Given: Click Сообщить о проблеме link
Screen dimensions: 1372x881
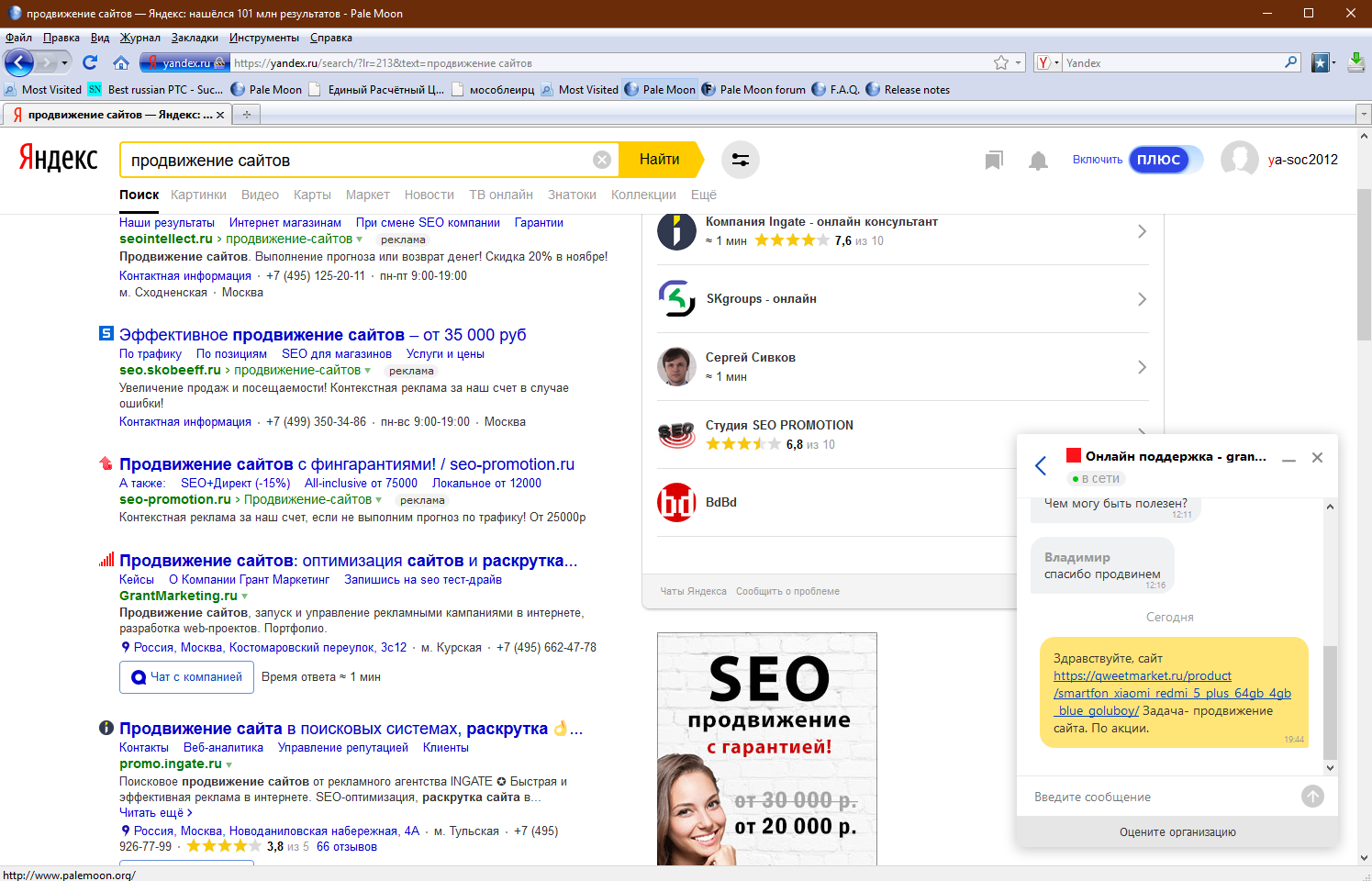Looking at the screenshot, I should [787, 592].
